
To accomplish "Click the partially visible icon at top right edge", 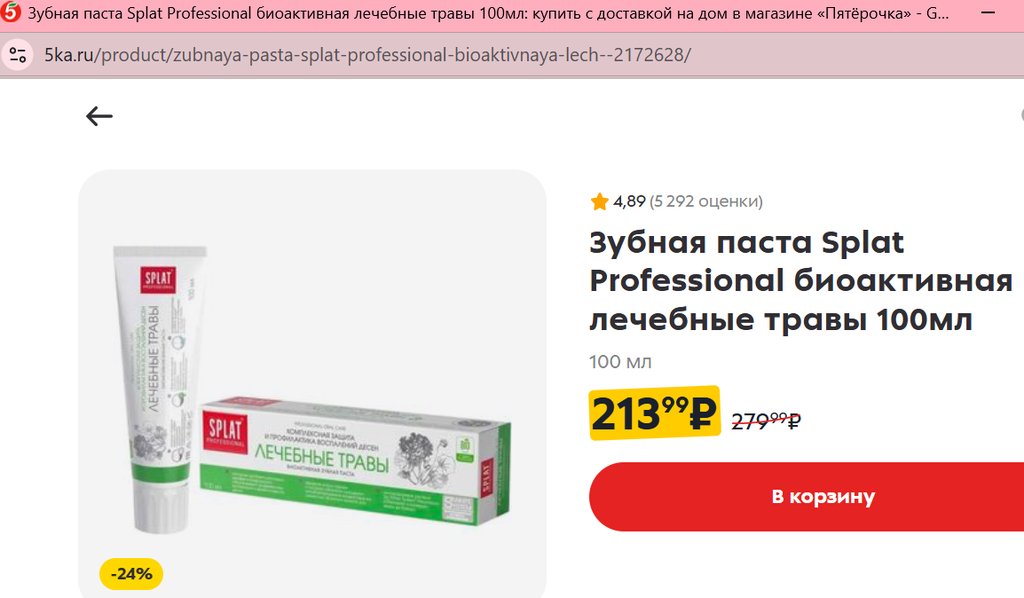I will pyautogui.click(x=1021, y=115).
